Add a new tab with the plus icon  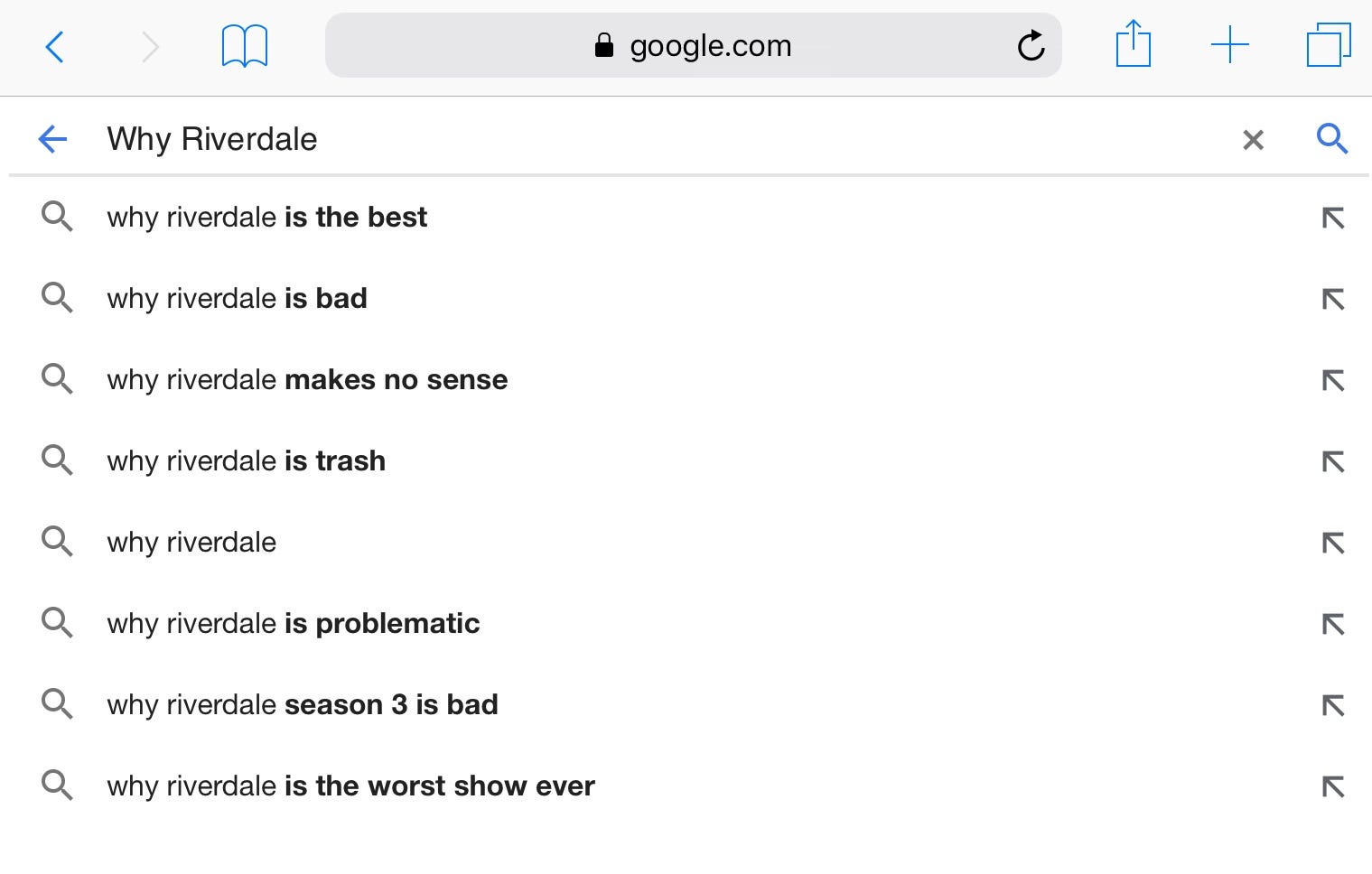coord(1229,45)
